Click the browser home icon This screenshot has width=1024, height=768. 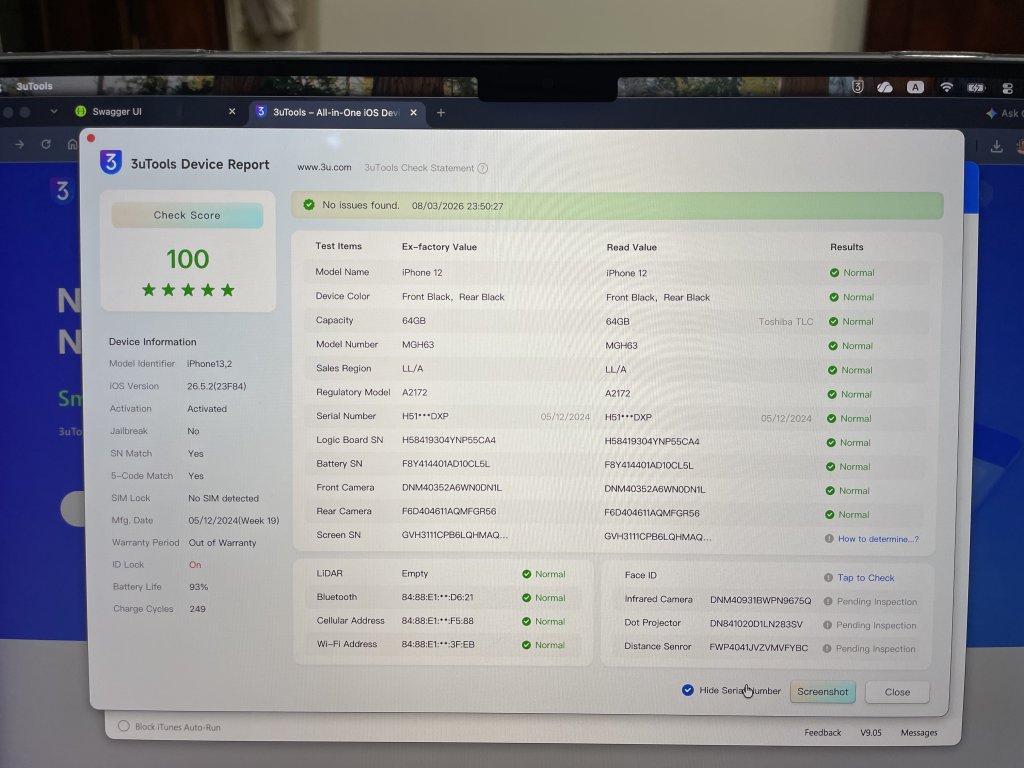pyautogui.click(x=72, y=144)
